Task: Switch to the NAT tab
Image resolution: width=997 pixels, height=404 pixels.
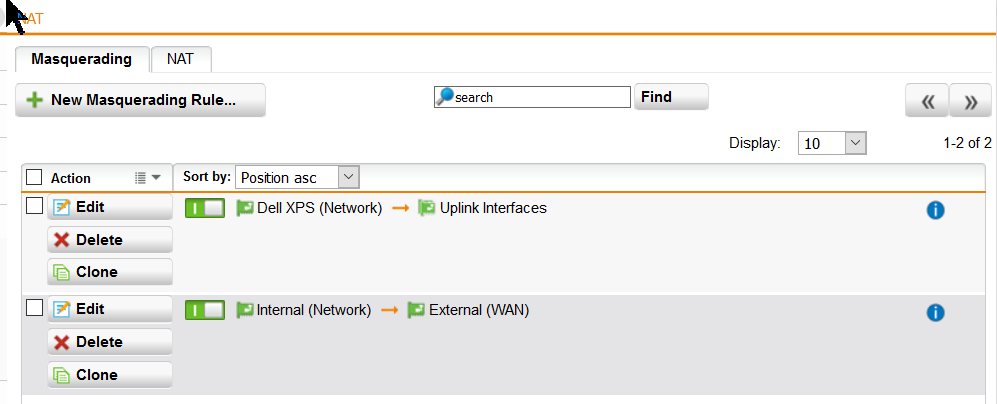Action: click(x=181, y=59)
